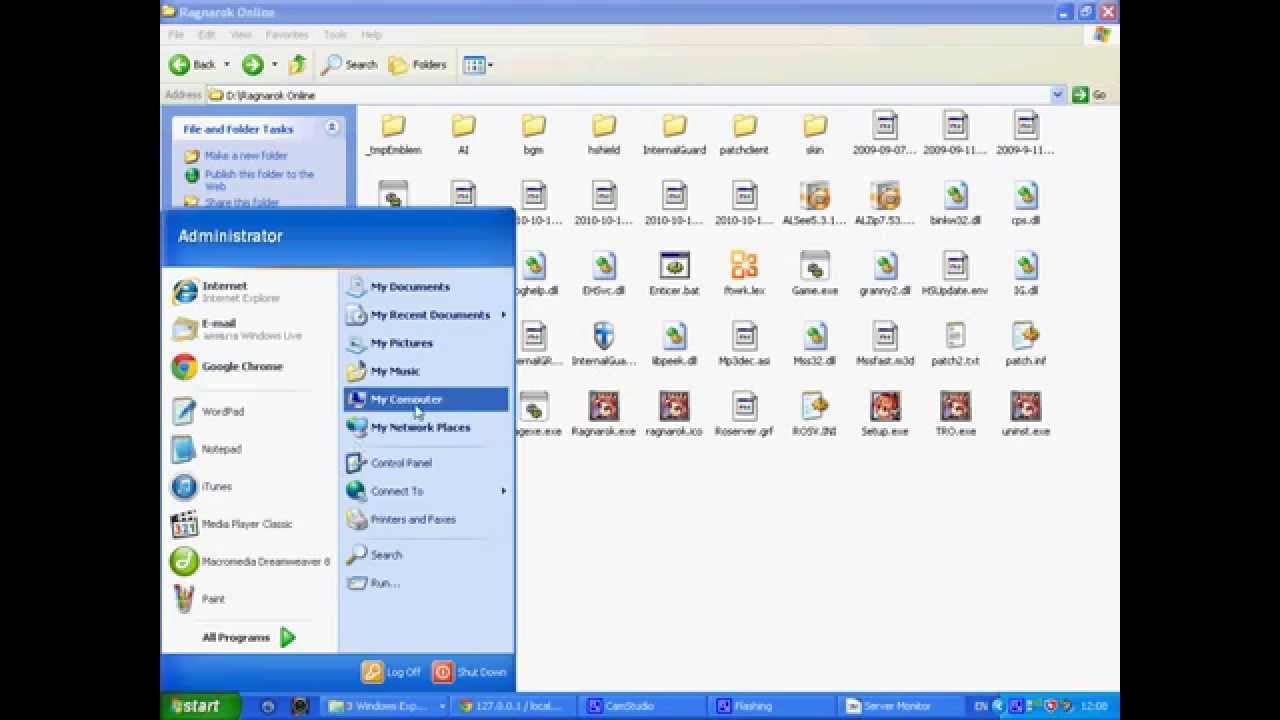Click the green Forward arrow button
Screen dimensions: 1280x720
pyautogui.click(x=253, y=65)
